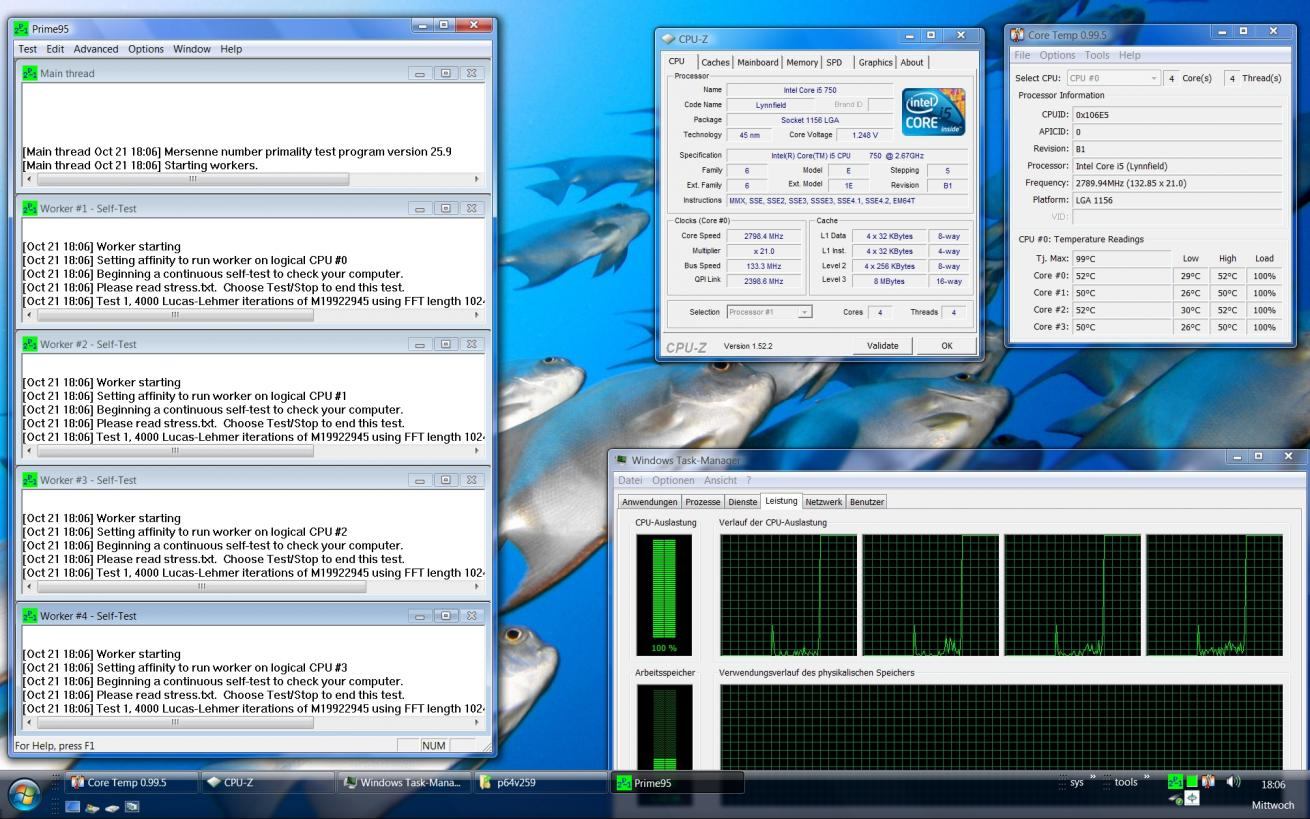Click the Prime95 title bar icon

(x=22, y=28)
